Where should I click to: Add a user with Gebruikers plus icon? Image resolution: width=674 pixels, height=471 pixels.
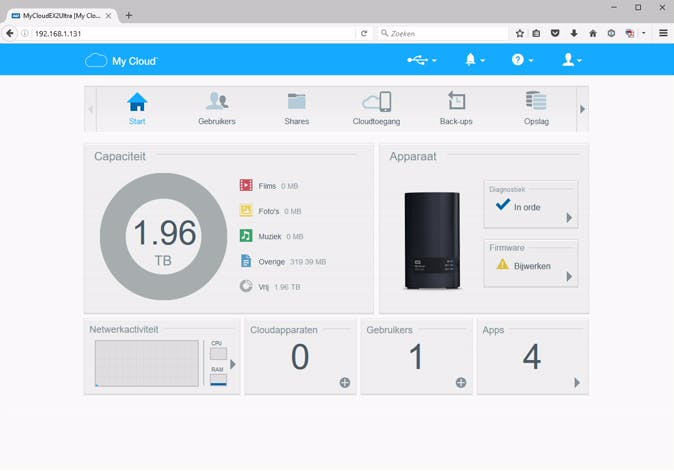pos(461,382)
